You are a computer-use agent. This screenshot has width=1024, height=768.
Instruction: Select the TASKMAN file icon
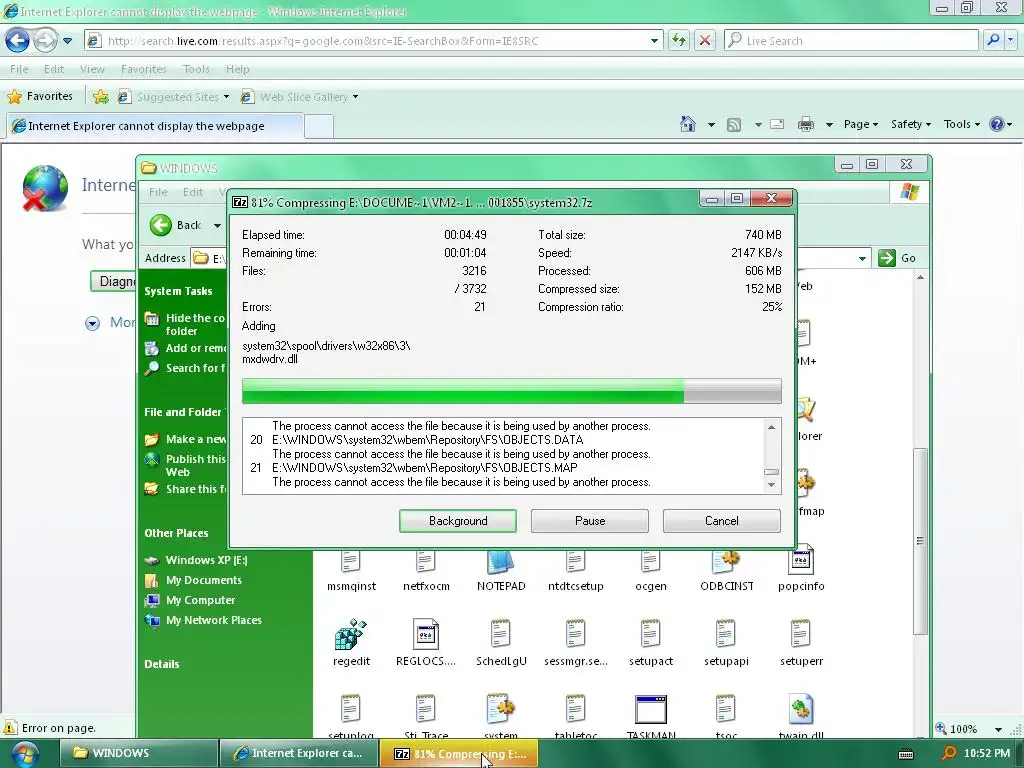click(x=651, y=716)
